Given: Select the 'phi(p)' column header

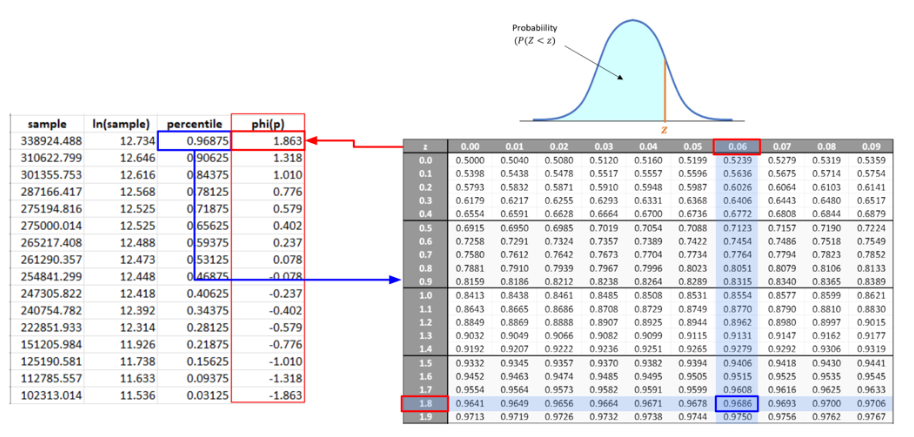Looking at the screenshot, I should tap(267, 124).
